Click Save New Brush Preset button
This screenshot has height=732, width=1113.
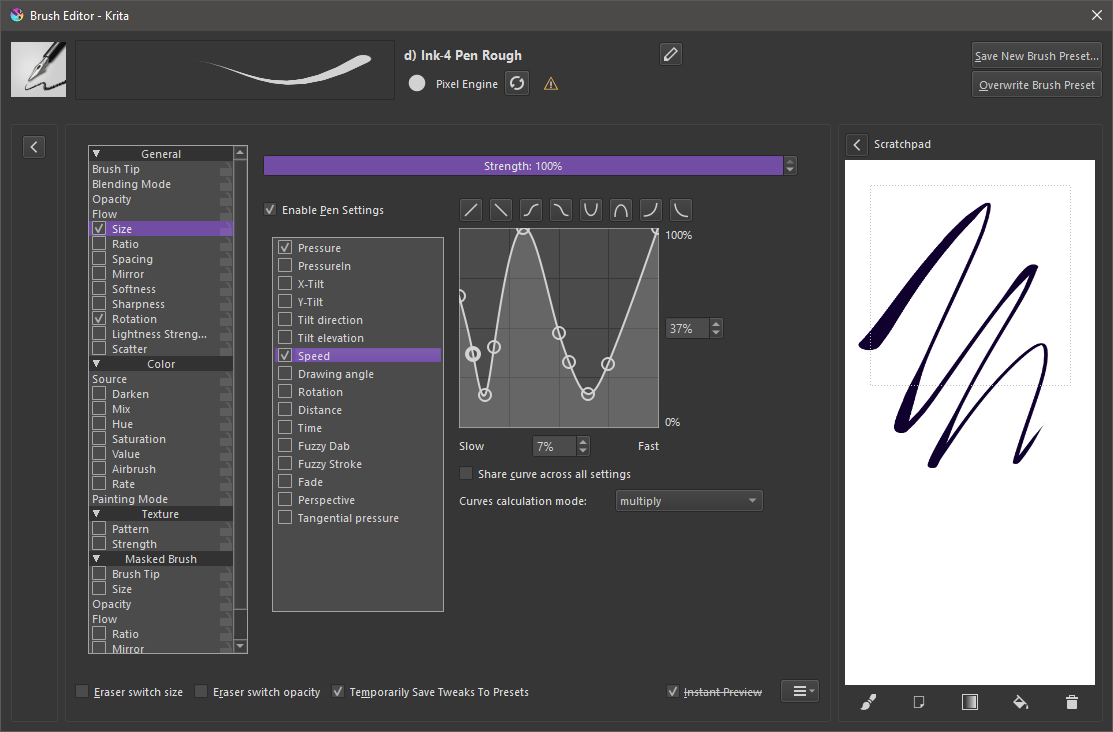coord(1036,56)
